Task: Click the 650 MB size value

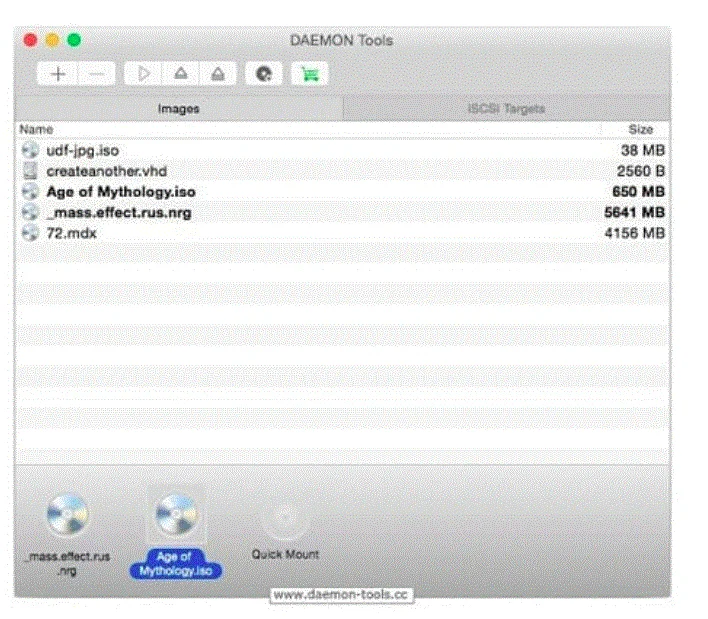Action: (638, 192)
